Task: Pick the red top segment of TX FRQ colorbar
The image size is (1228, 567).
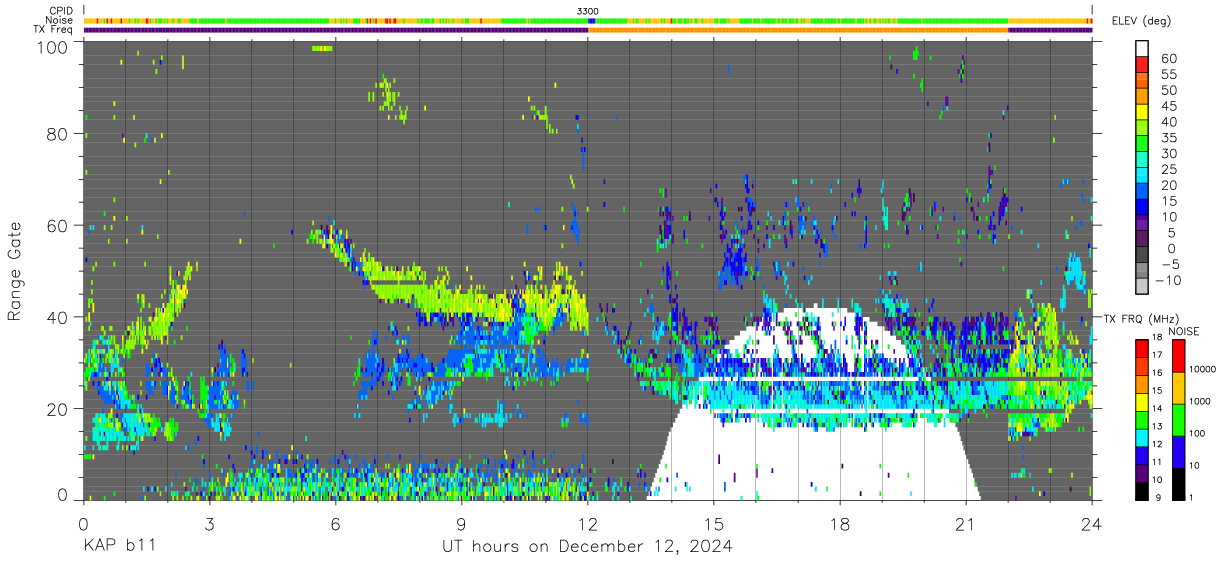Action: pos(1141,347)
